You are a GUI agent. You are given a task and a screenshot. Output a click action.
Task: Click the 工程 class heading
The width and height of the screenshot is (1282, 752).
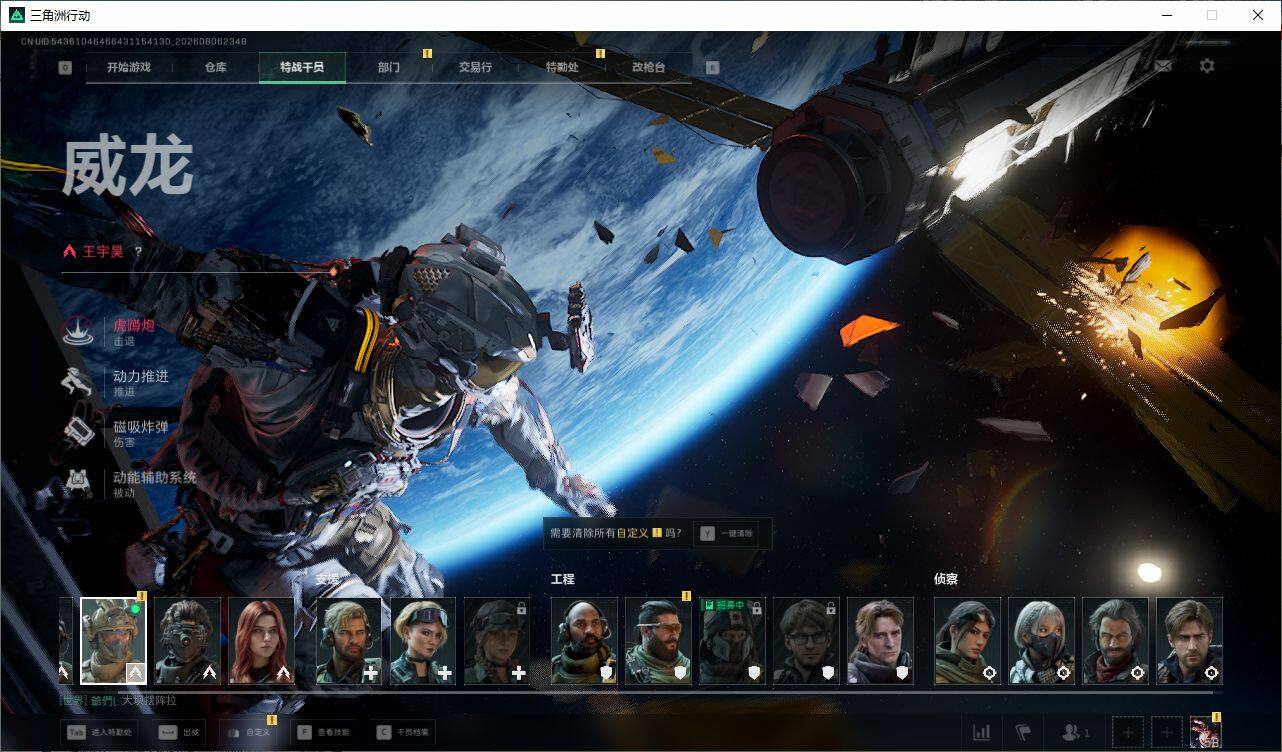(563, 579)
